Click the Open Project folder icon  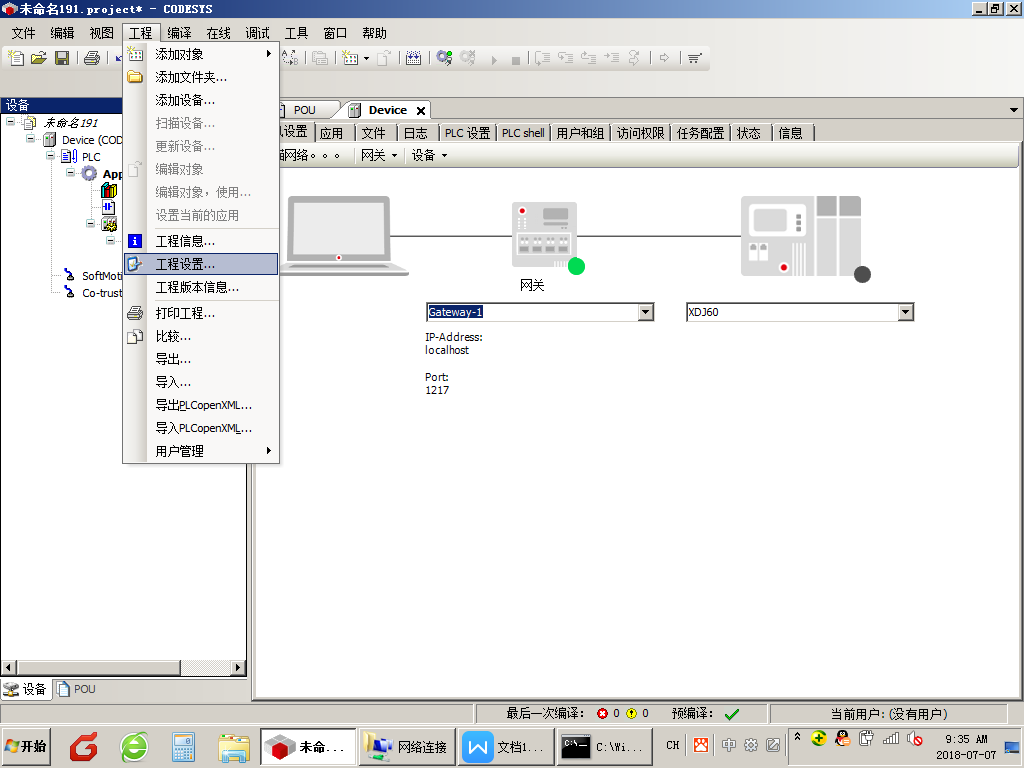pos(39,58)
